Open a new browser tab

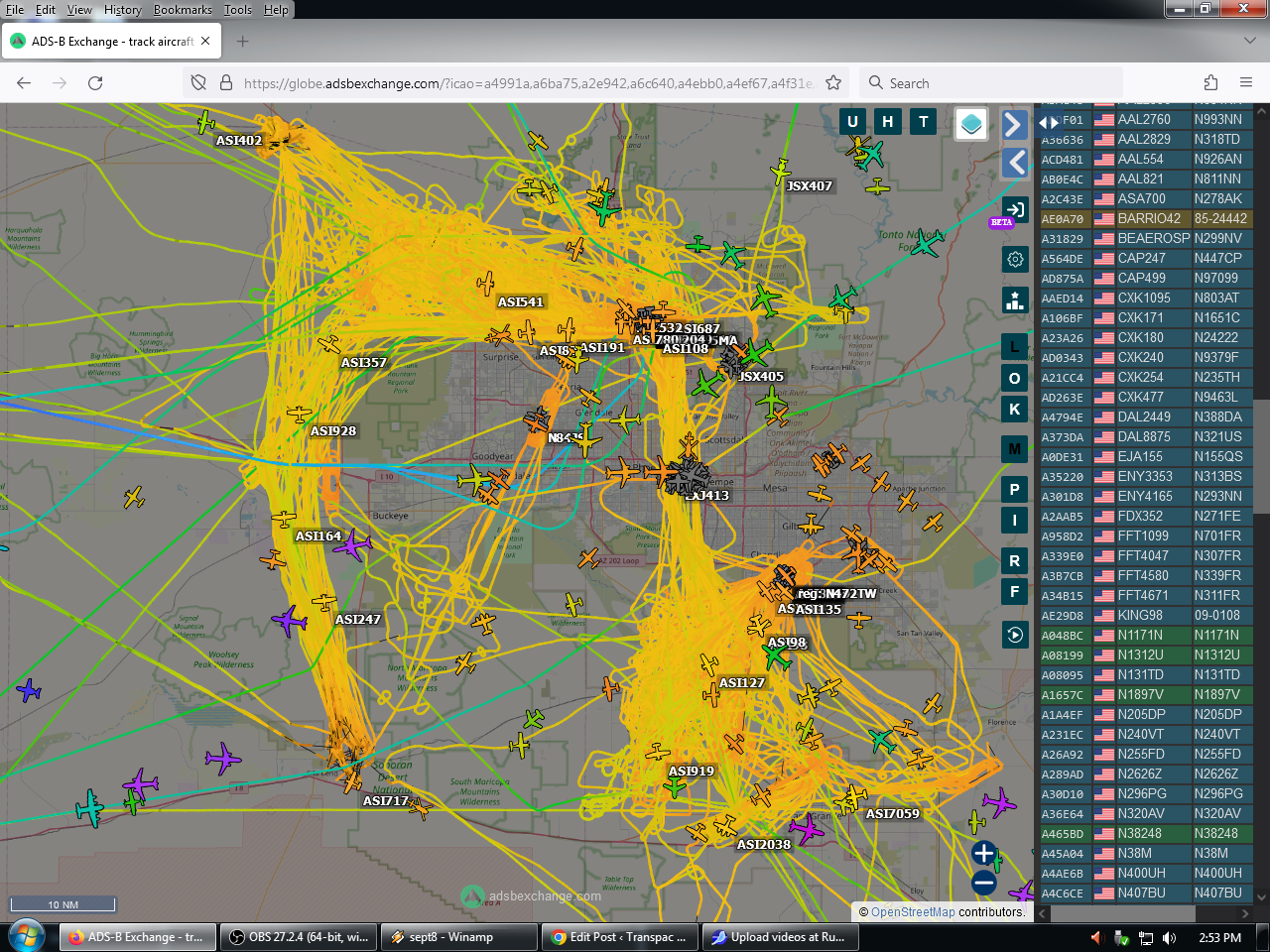(x=243, y=42)
